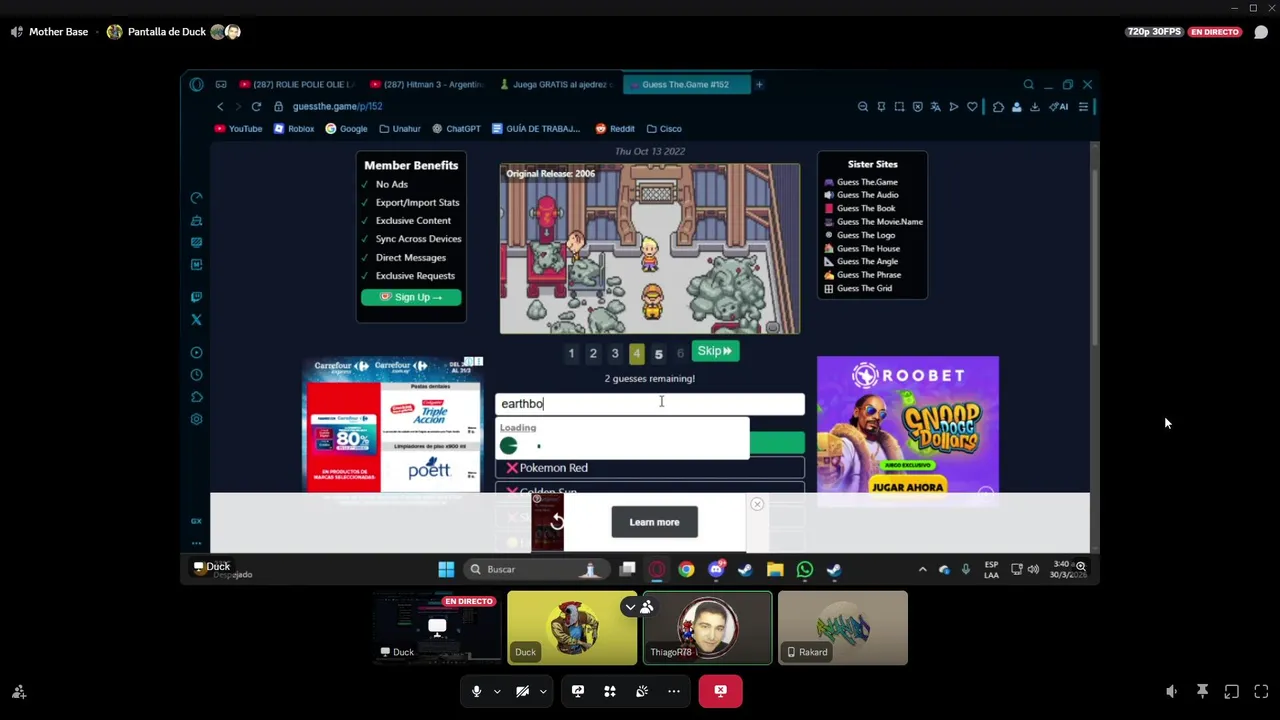Viewport: 1280px width, 720px height.
Task: Open WhatsApp from the taskbar
Action: coord(805,569)
